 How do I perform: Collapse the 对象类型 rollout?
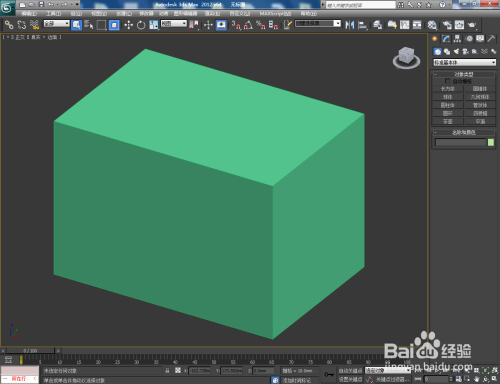point(464,74)
